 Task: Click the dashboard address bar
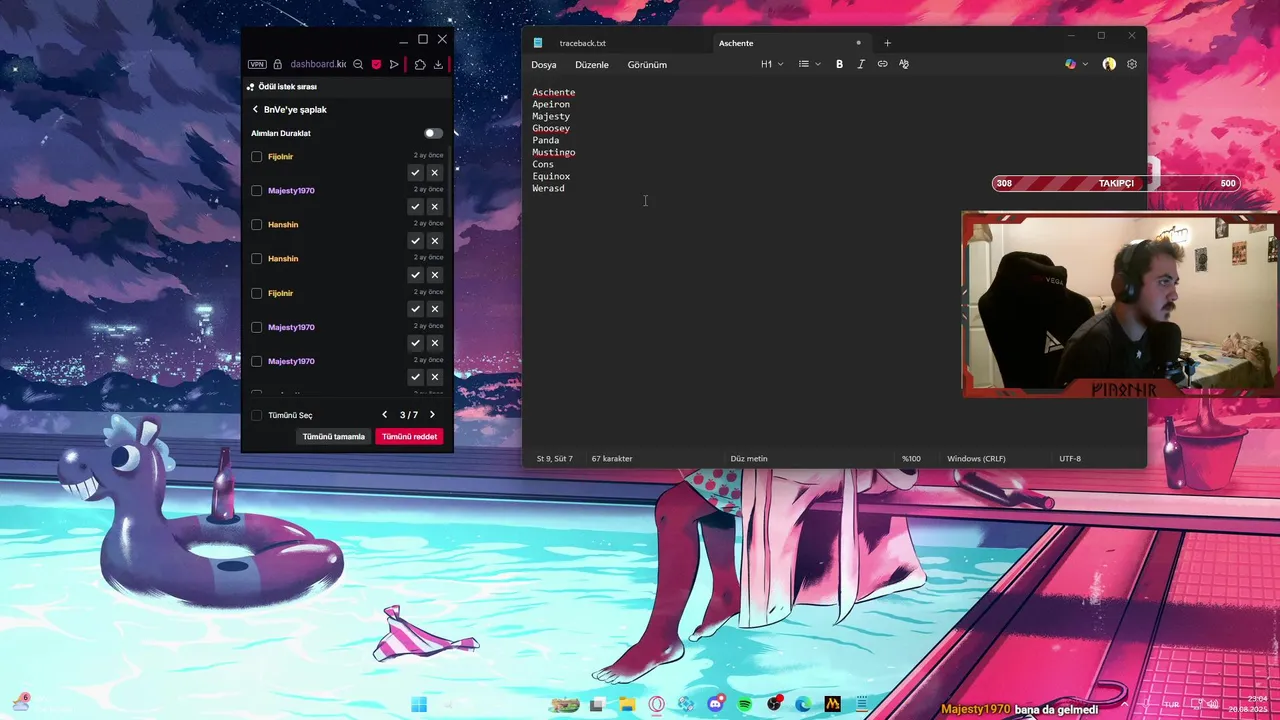[318, 64]
